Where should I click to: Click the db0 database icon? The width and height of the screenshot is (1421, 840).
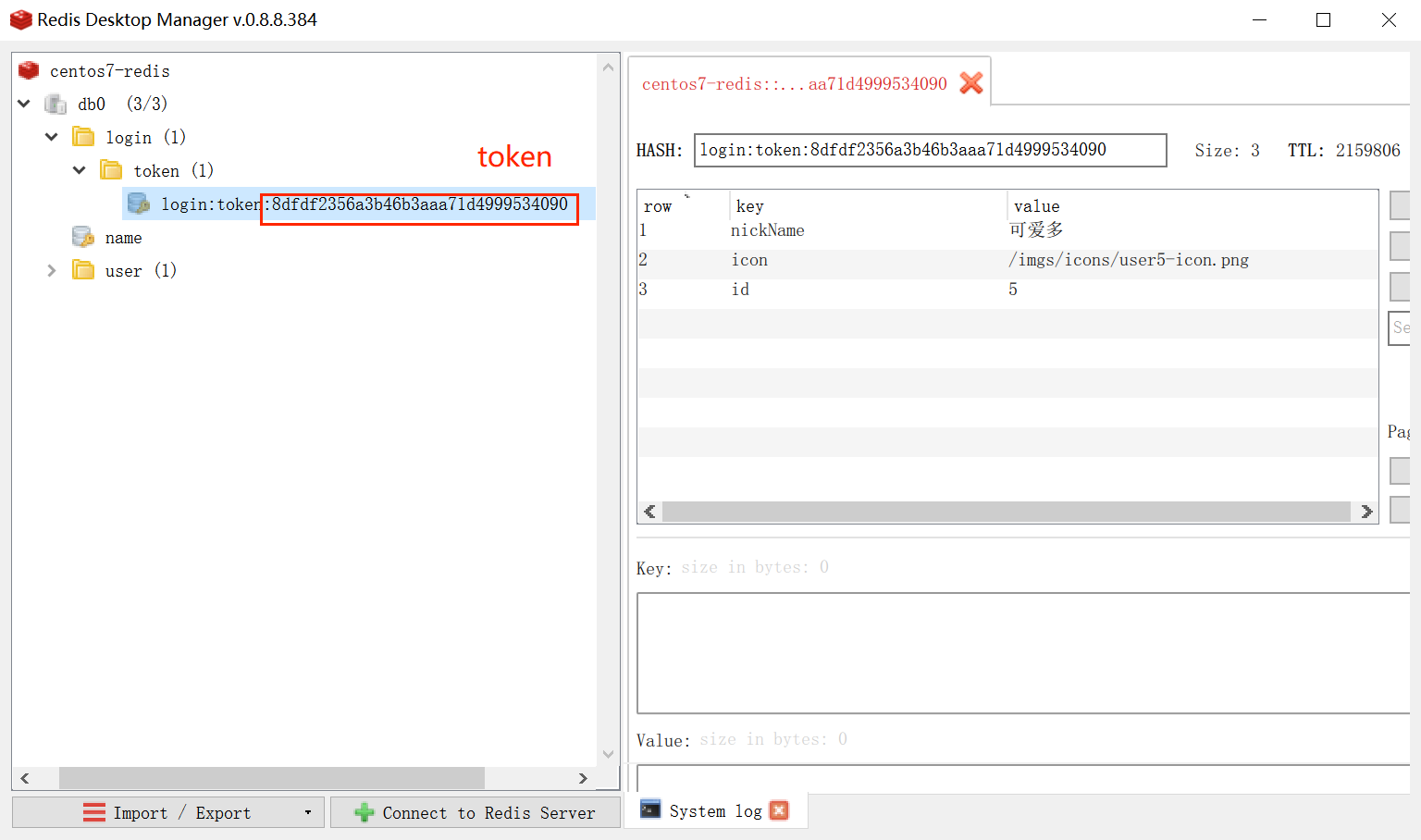coord(56,104)
